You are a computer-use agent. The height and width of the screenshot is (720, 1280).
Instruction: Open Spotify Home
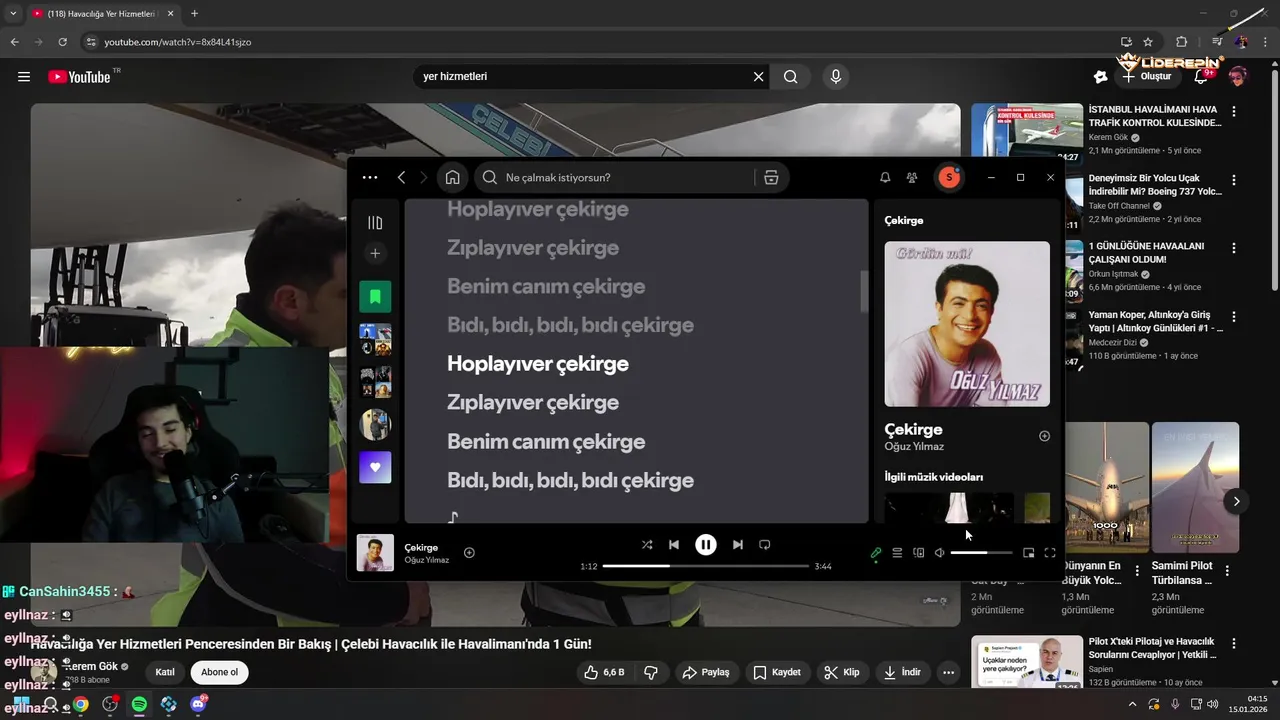[452, 177]
